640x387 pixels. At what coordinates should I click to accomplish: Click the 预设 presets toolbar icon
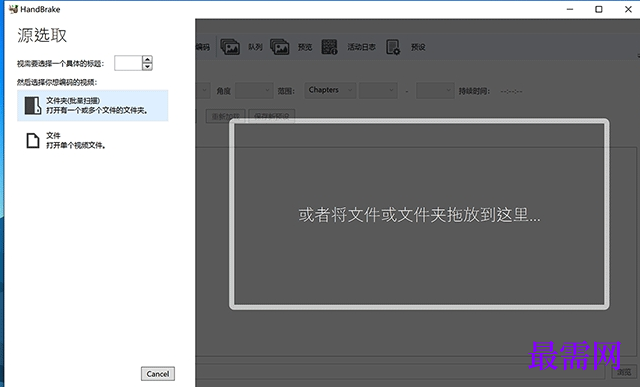[393, 47]
